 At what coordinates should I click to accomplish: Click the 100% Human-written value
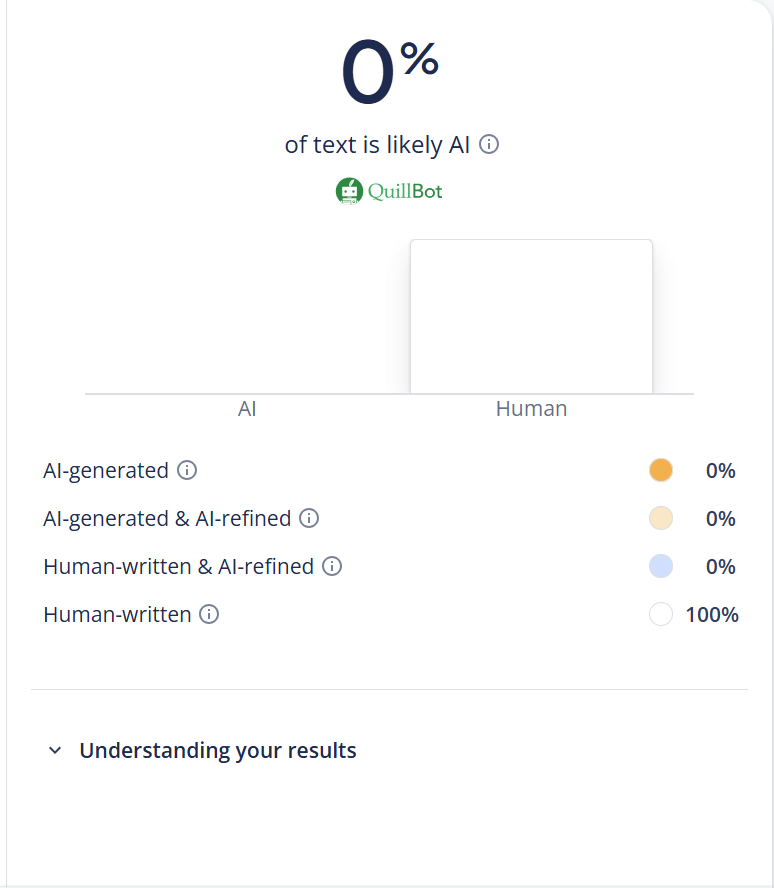click(712, 614)
